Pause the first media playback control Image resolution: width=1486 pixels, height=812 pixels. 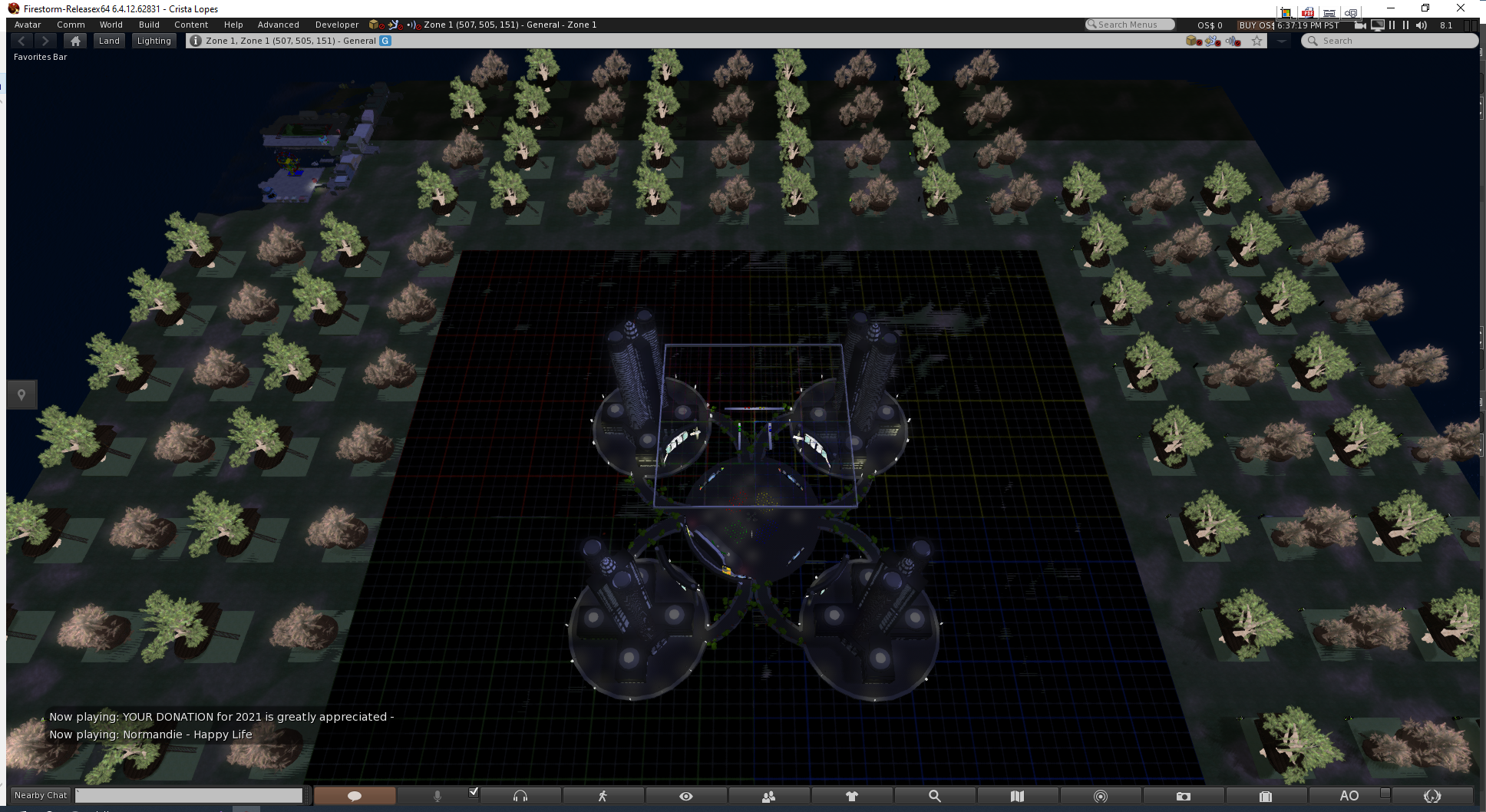[x=1392, y=25]
